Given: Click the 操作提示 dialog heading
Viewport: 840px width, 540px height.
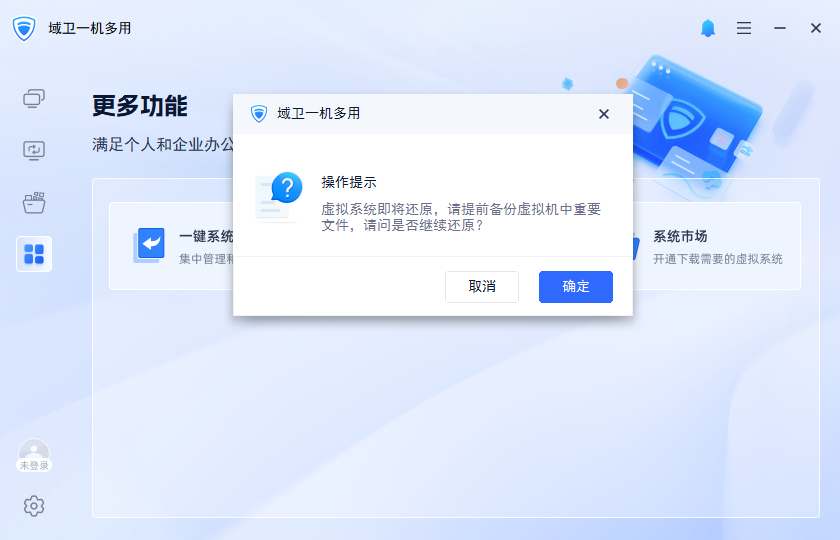Looking at the screenshot, I should pyautogui.click(x=349, y=182).
